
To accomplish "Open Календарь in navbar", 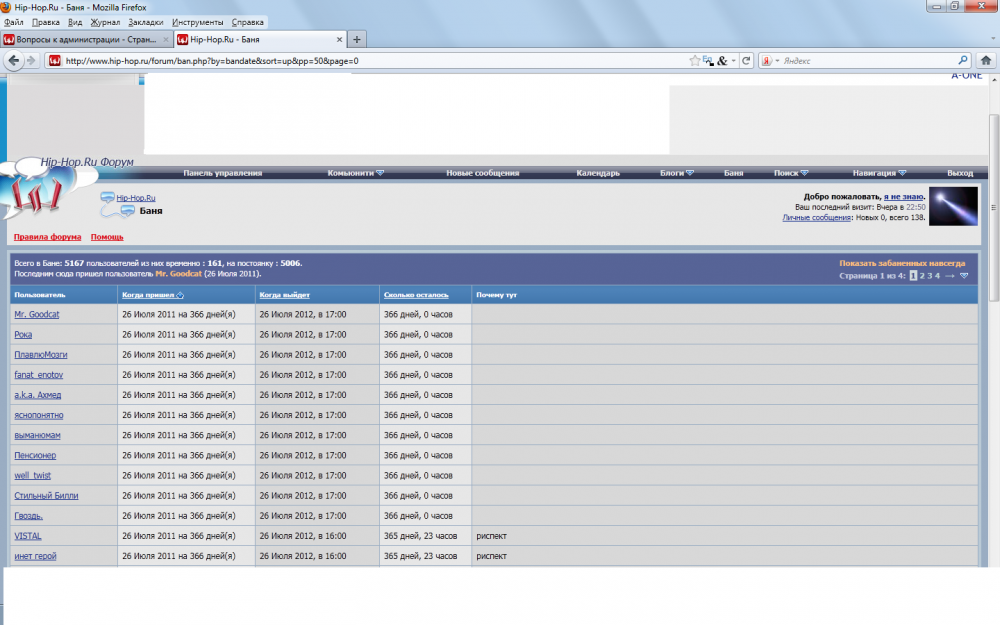I will [598, 173].
